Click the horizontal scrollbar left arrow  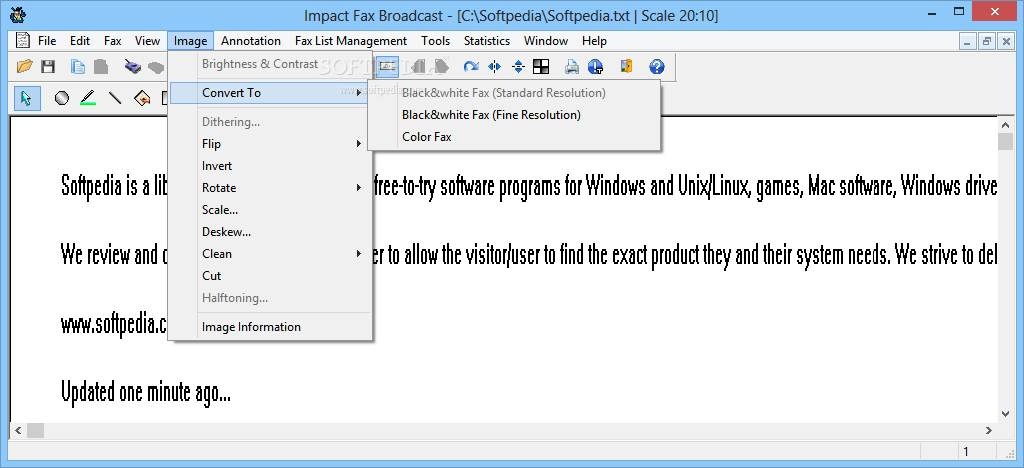pyautogui.click(x=18, y=430)
